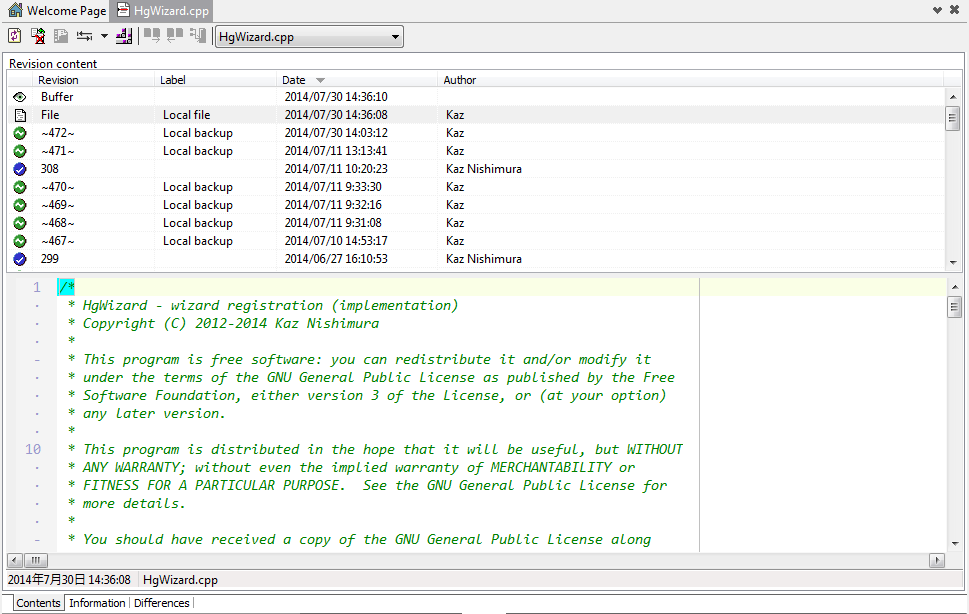
Task: Select revision 308
Action: 476,169
